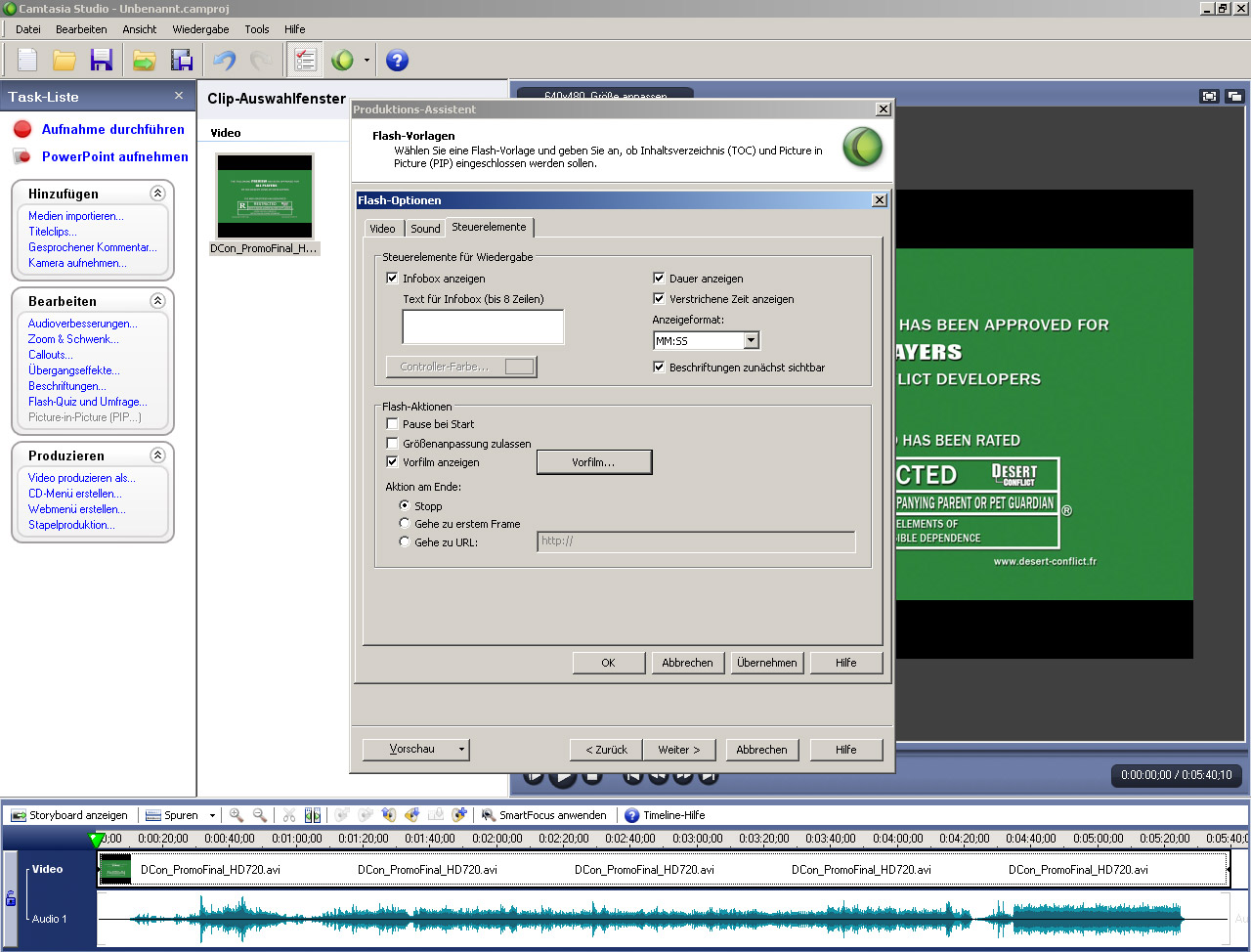The image size is (1251, 952).
Task: Toggle Verstrichene Zeit anzeigen checkbox
Action: coord(659,299)
